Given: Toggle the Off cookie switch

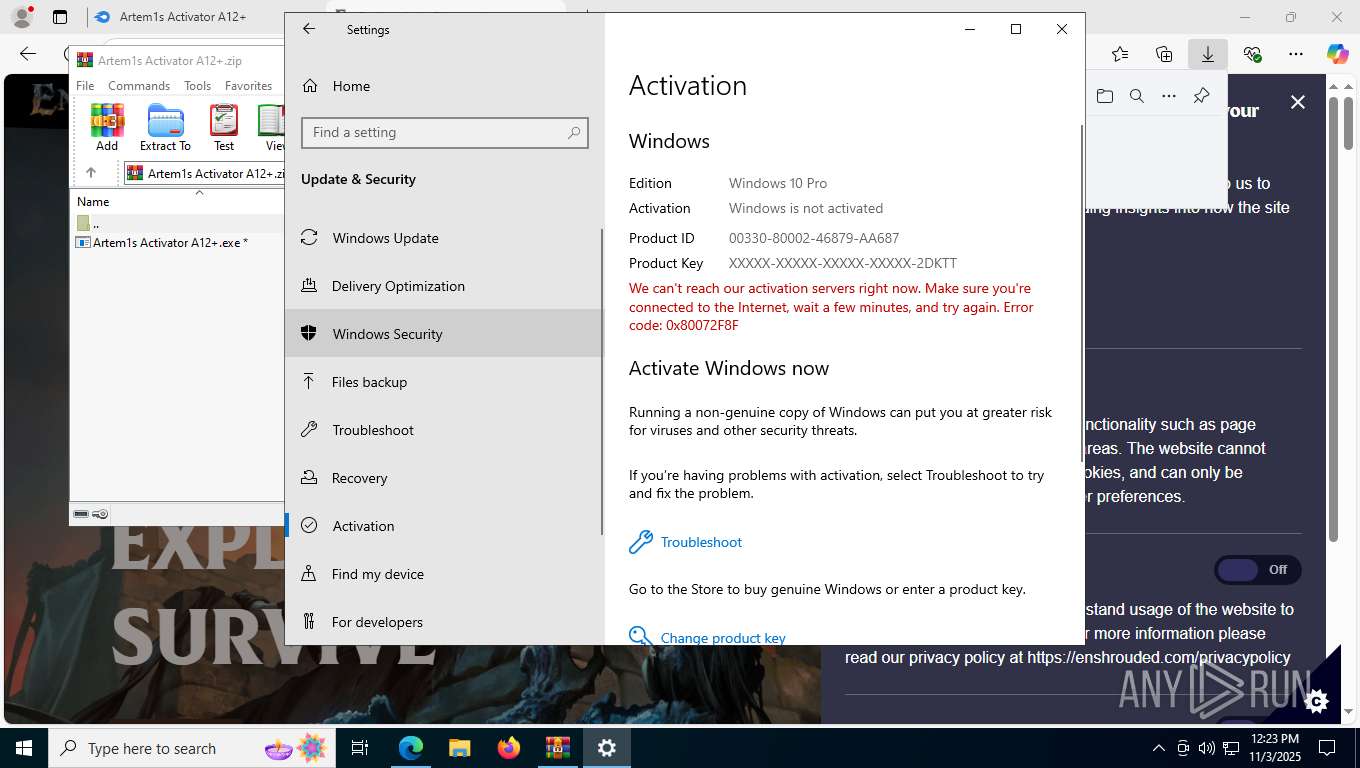Looking at the screenshot, I should [x=1258, y=570].
